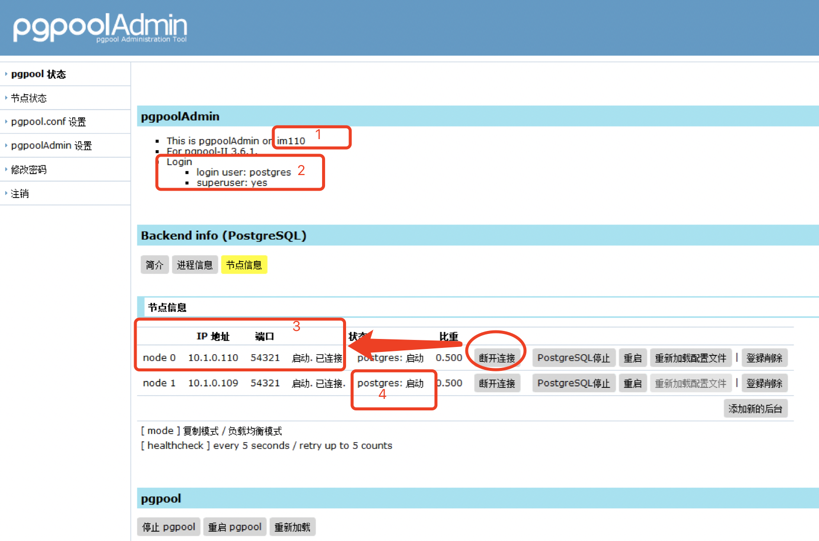Click the 重启 pgpool button
The height and width of the screenshot is (541, 819).
[235, 527]
